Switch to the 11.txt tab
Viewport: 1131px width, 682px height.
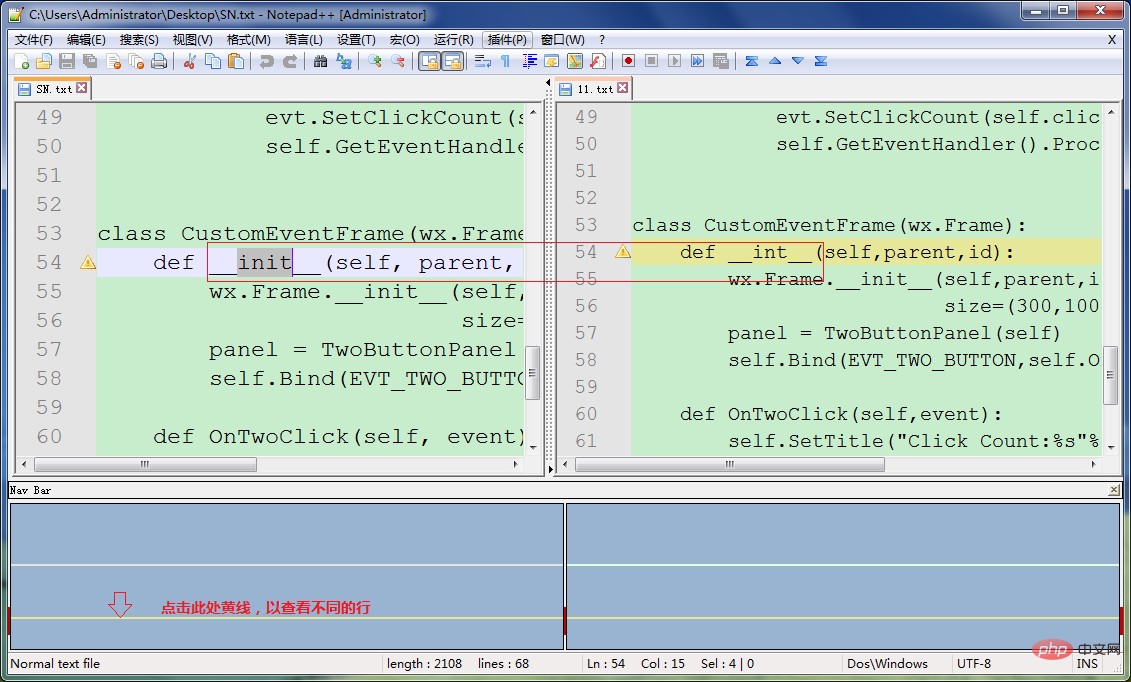tap(595, 89)
